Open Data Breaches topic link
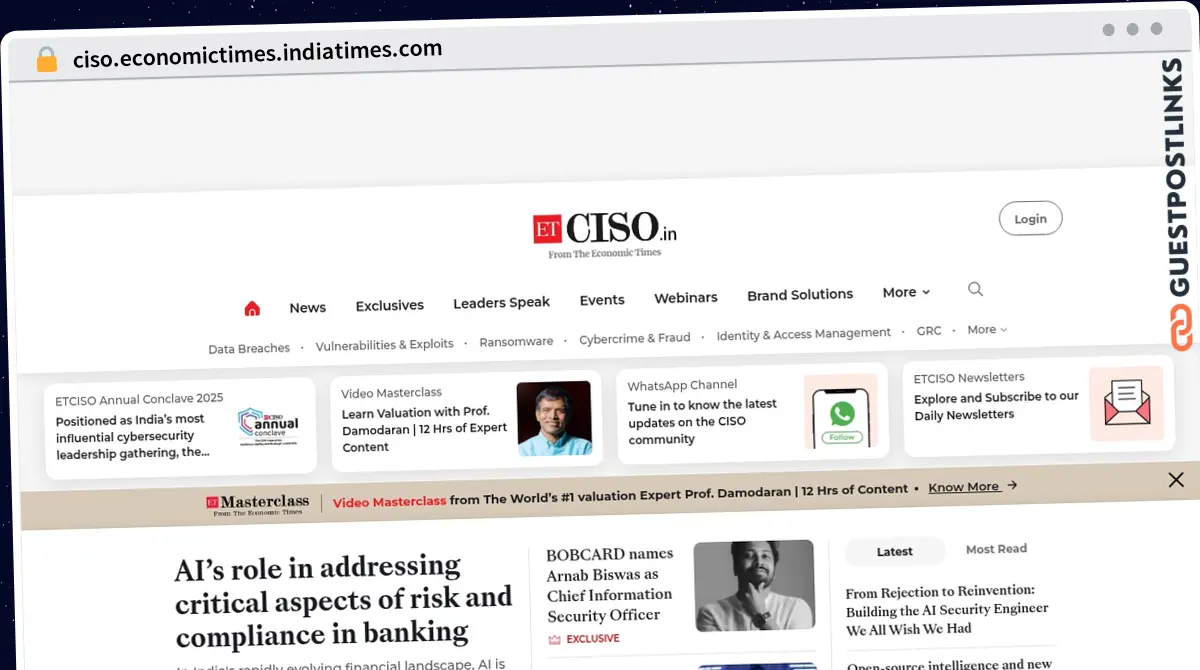 (249, 348)
